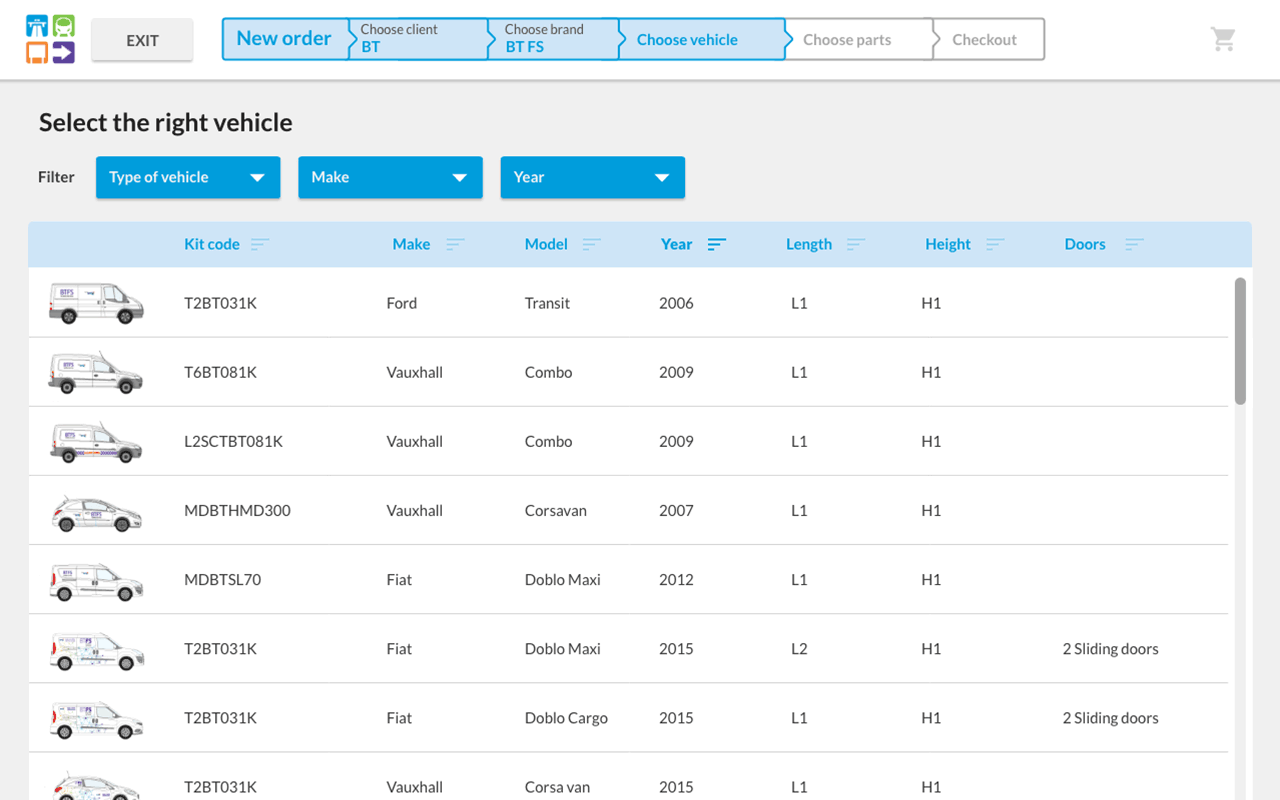Click the Ford Transit van thumbnail
1280x800 pixels.
[x=96, y=303]
